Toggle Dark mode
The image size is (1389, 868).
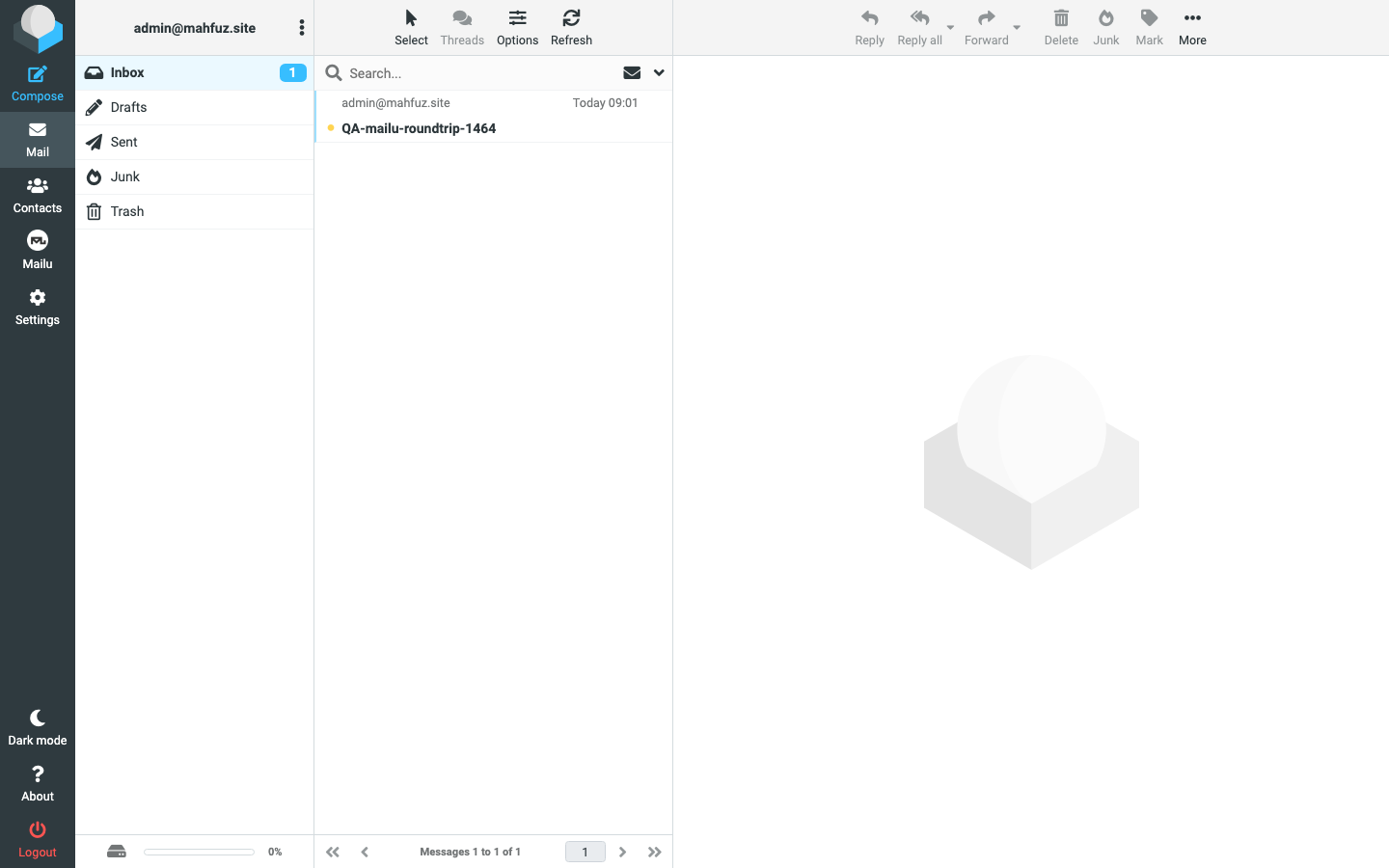coord(38,728)
